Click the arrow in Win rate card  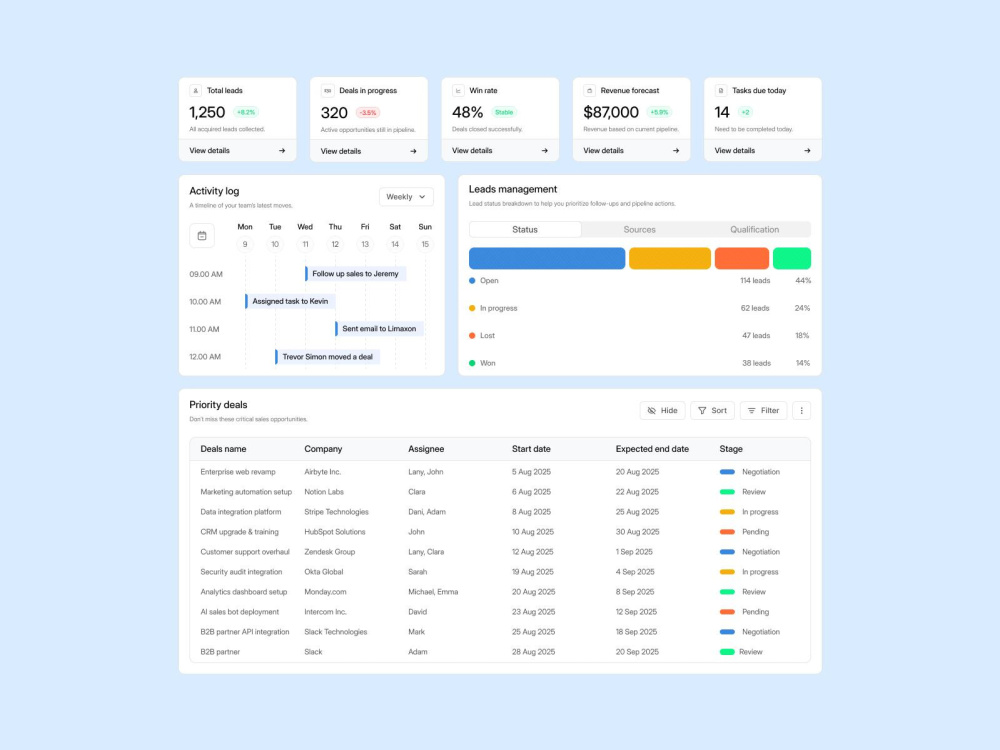[x=545, y=151]
